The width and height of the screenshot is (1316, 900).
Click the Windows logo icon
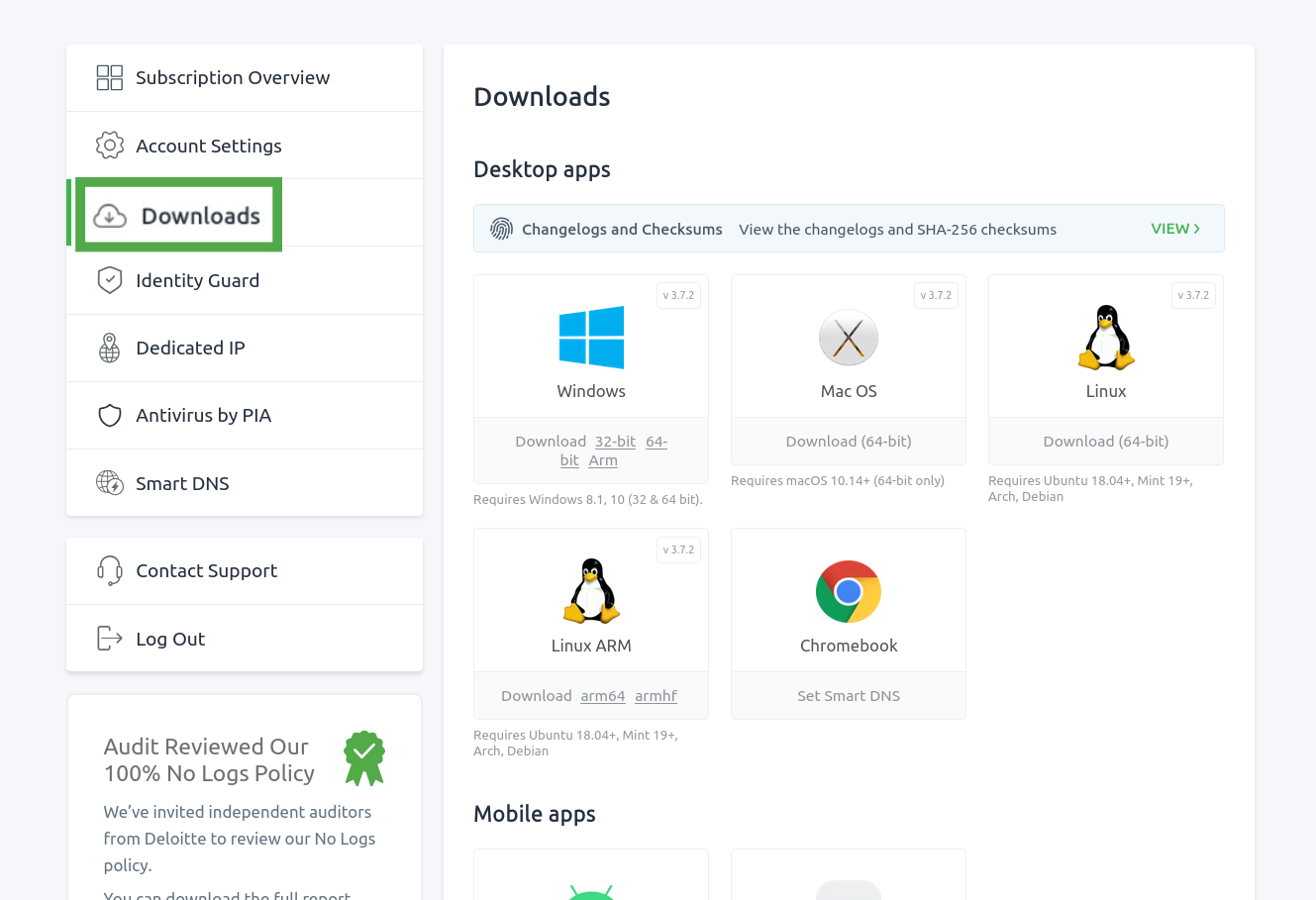(x=591, y=338)
